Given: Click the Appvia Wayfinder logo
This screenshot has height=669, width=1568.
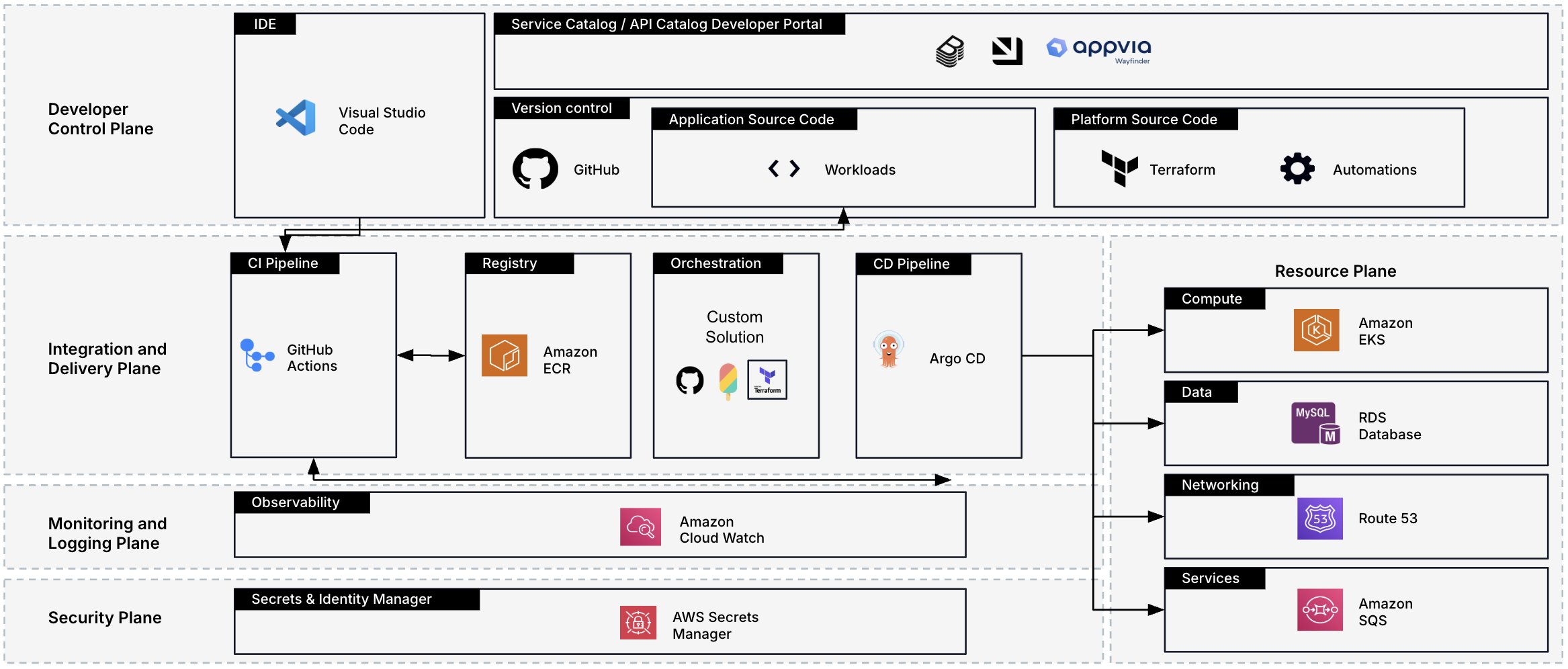Looking at the screenshot, I should [1099, 49].
